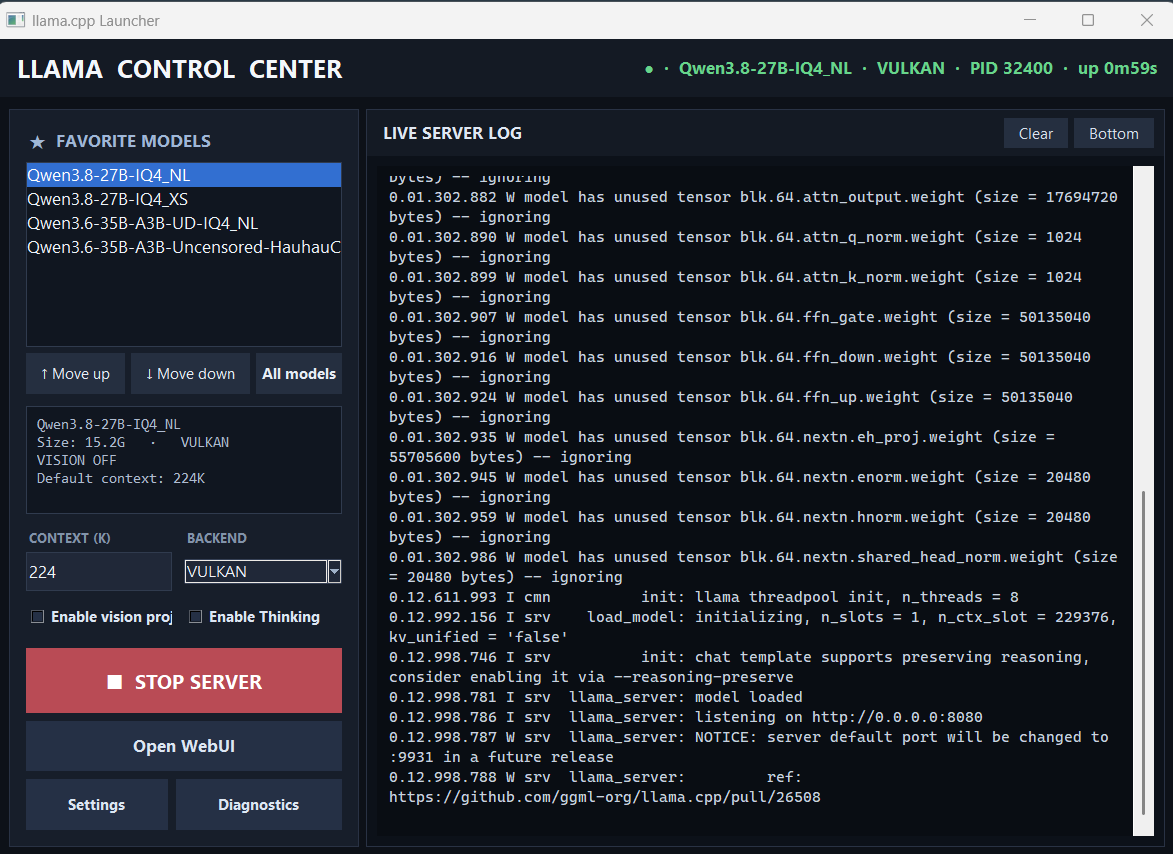Click the github.com llama.cpp pull/26508 URL

(x=604, y=797)
